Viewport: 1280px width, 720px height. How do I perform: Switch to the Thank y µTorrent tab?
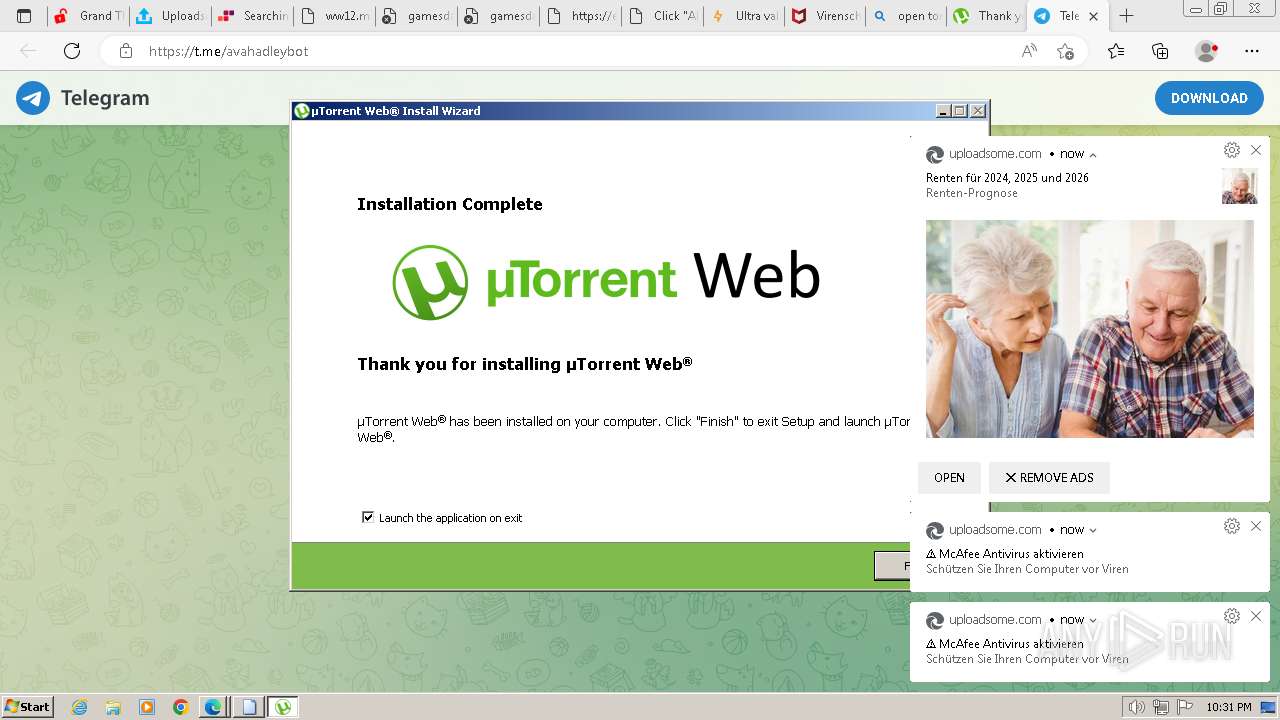(x=987, y=16)
